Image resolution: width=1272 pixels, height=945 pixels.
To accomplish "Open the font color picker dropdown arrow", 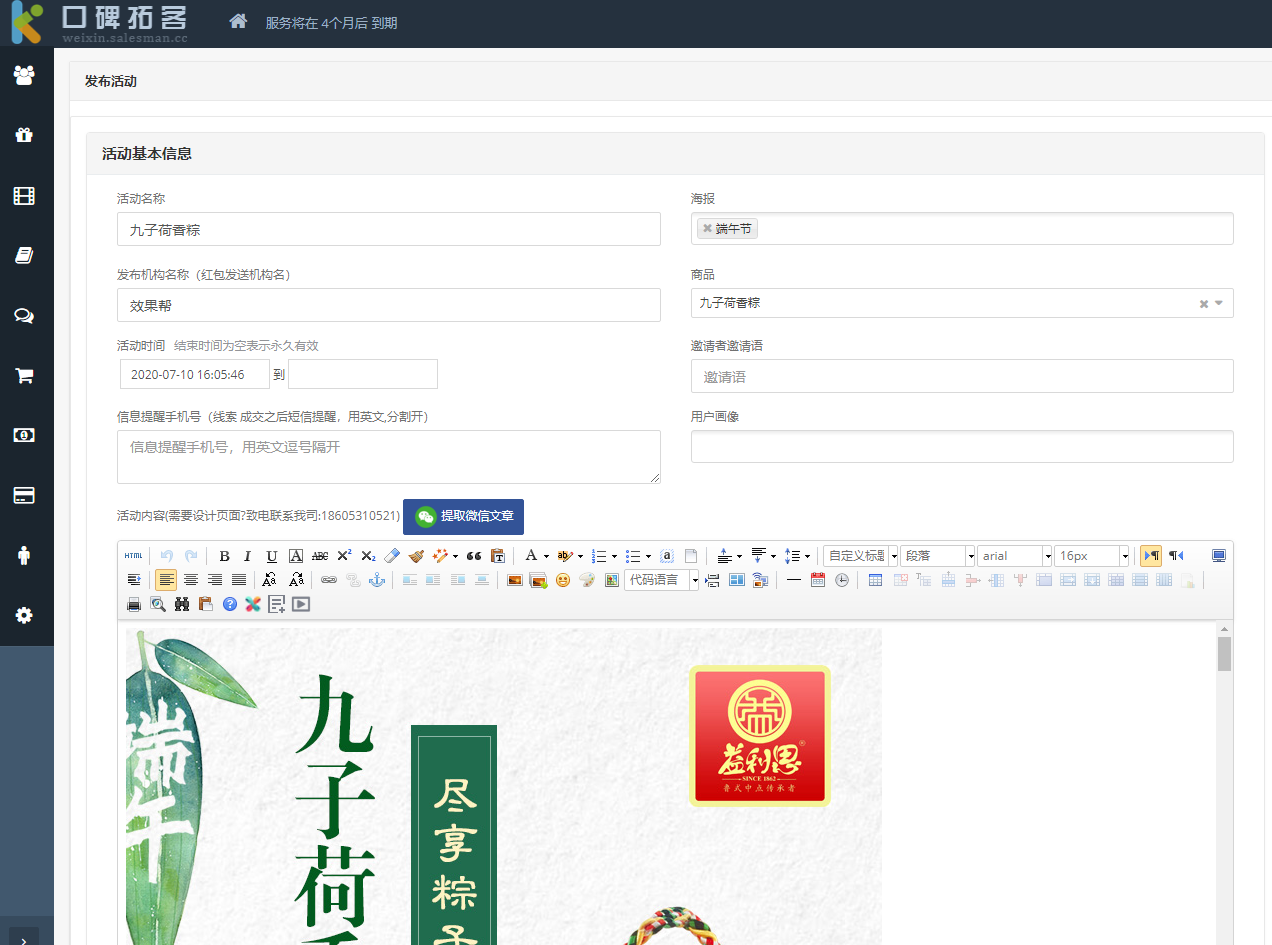I will pos(546,556).
